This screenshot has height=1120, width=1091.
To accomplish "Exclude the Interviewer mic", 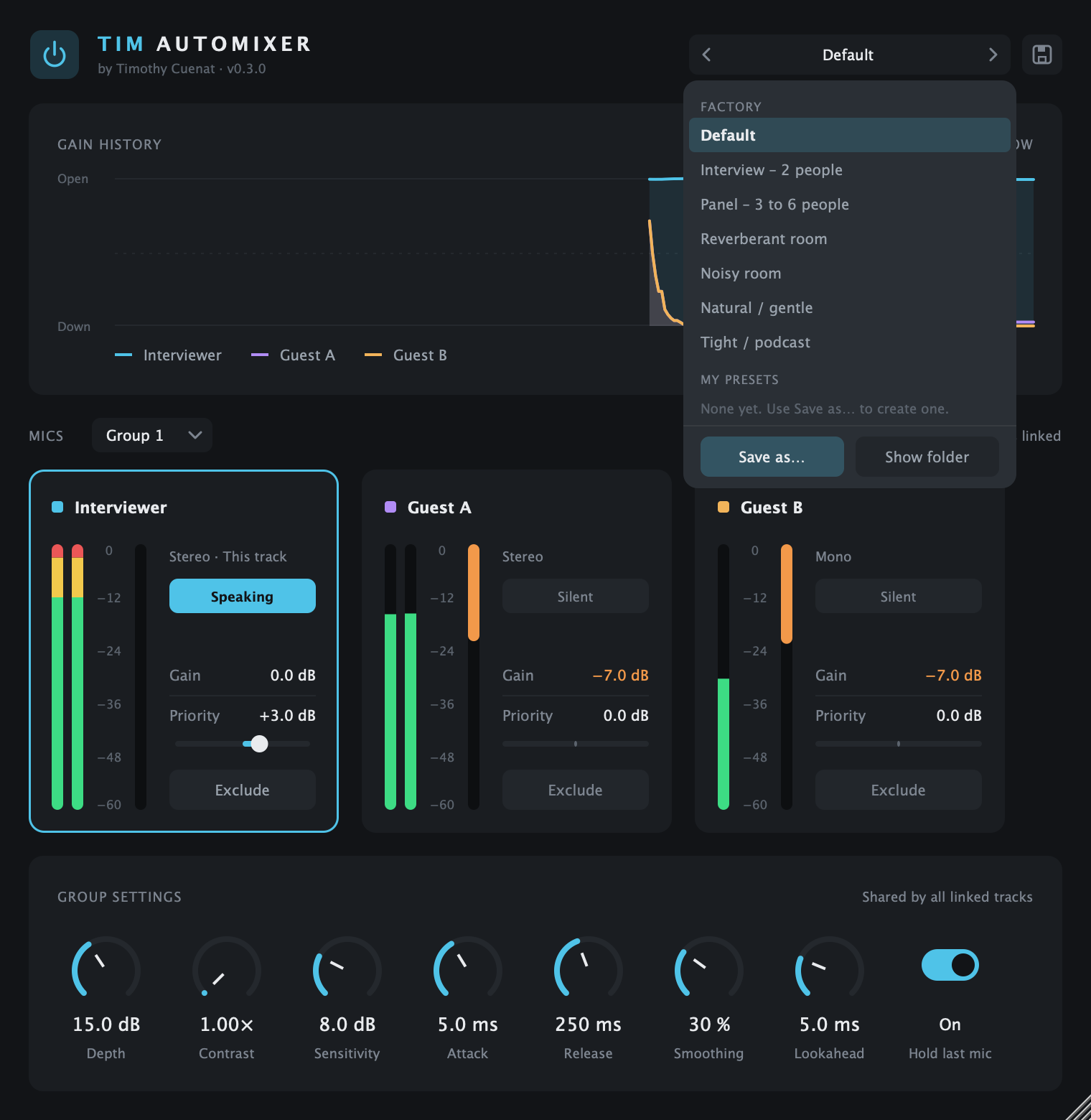I will click(x=243, y=790).
